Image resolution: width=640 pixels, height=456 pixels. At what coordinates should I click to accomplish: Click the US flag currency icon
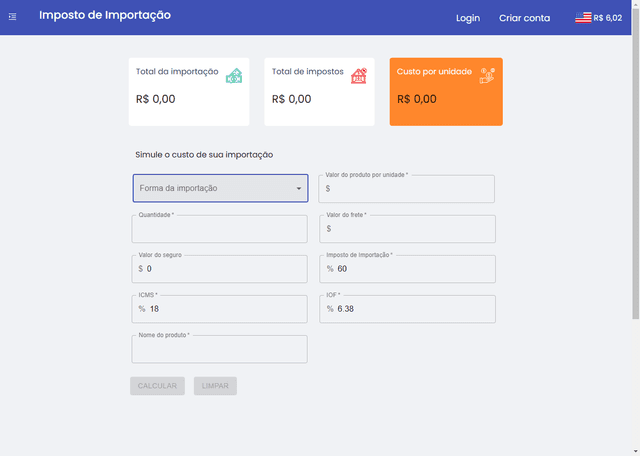(x=583, y=18)
